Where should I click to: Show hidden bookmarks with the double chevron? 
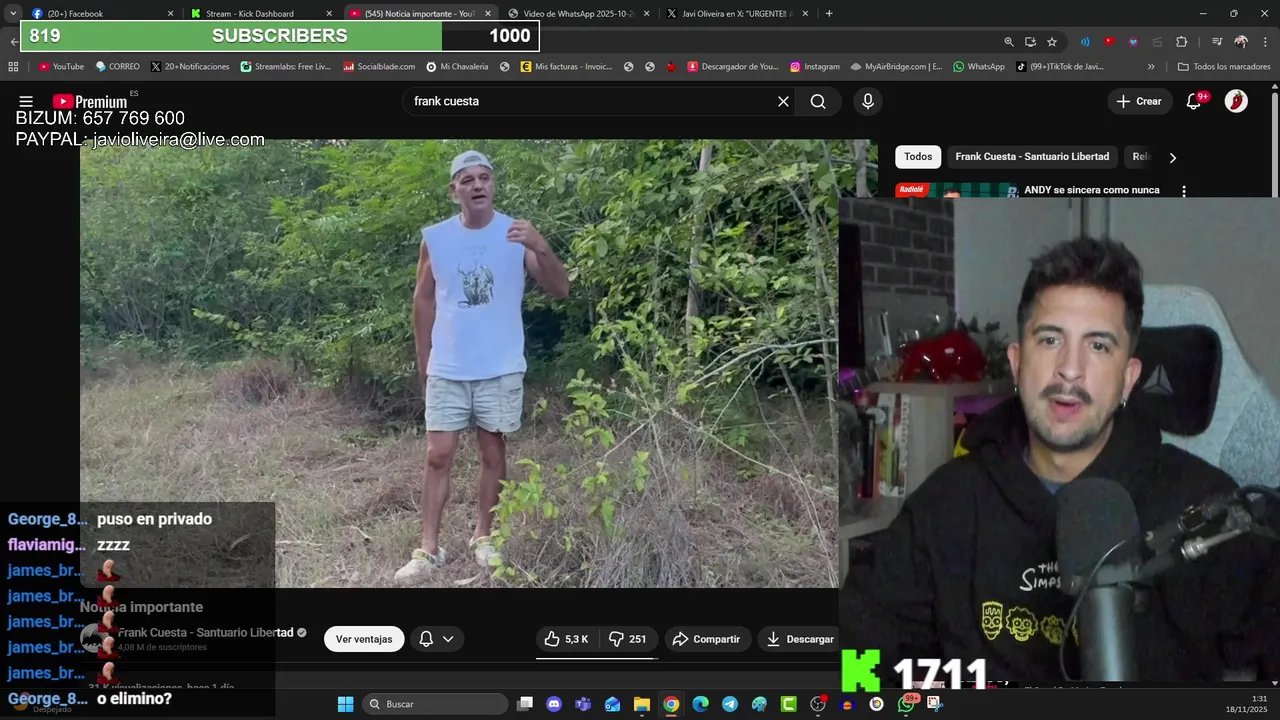click(1151, 67)
